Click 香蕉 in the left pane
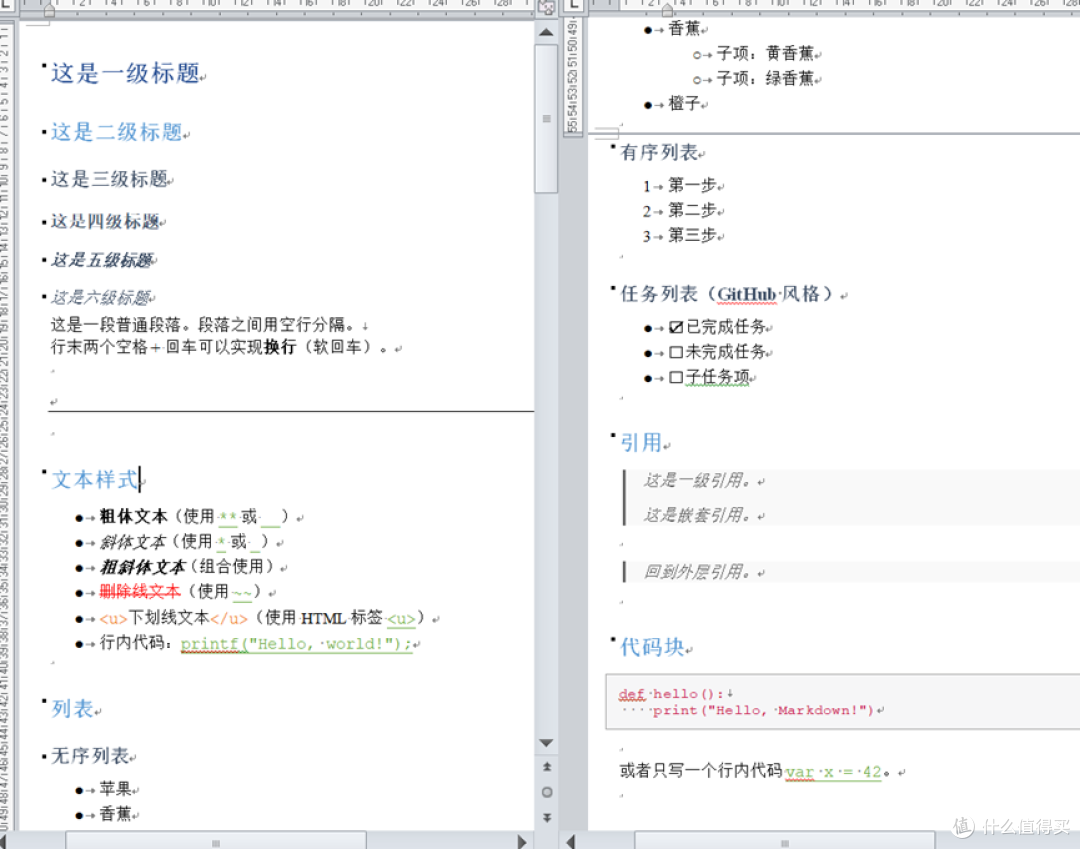The width and height of the screenshot is (1080, 849). (115, 815)
